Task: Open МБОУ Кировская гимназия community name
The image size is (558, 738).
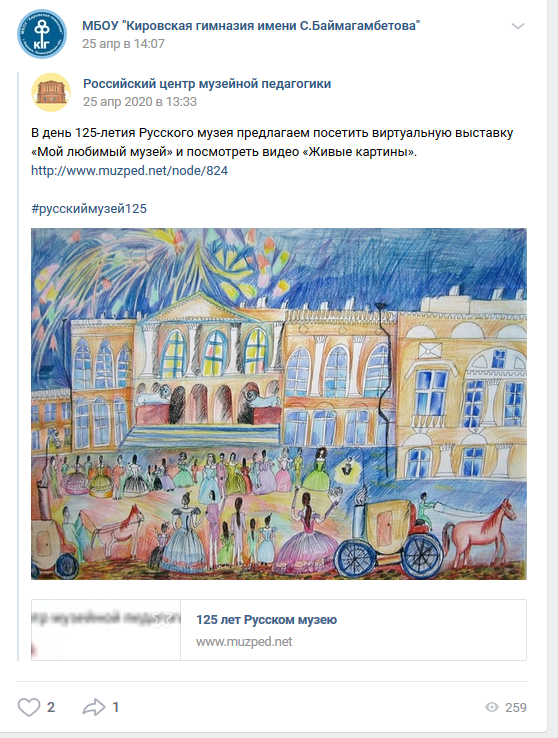Action: point(251,25)
